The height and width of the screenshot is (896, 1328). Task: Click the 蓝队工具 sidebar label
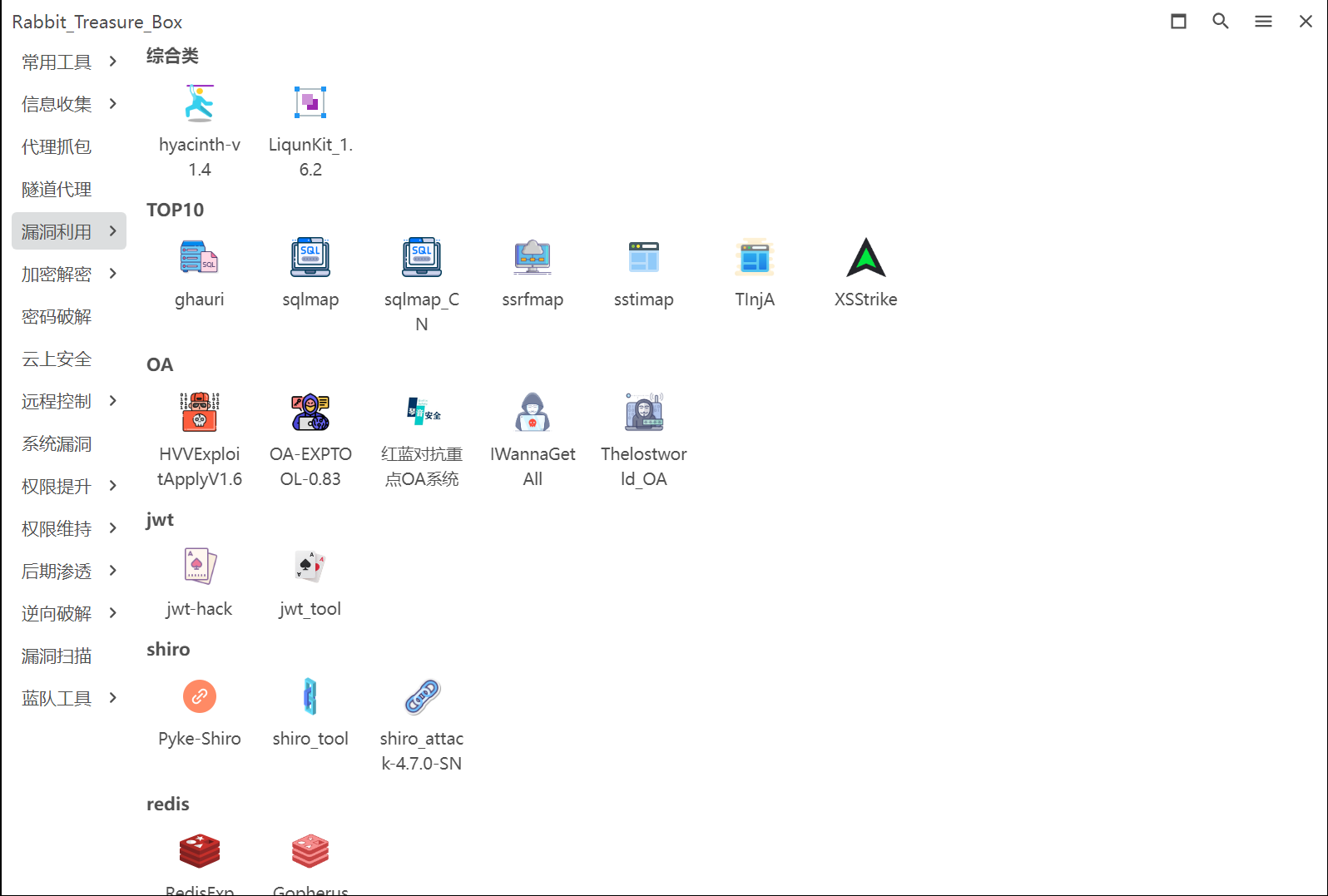57,698
